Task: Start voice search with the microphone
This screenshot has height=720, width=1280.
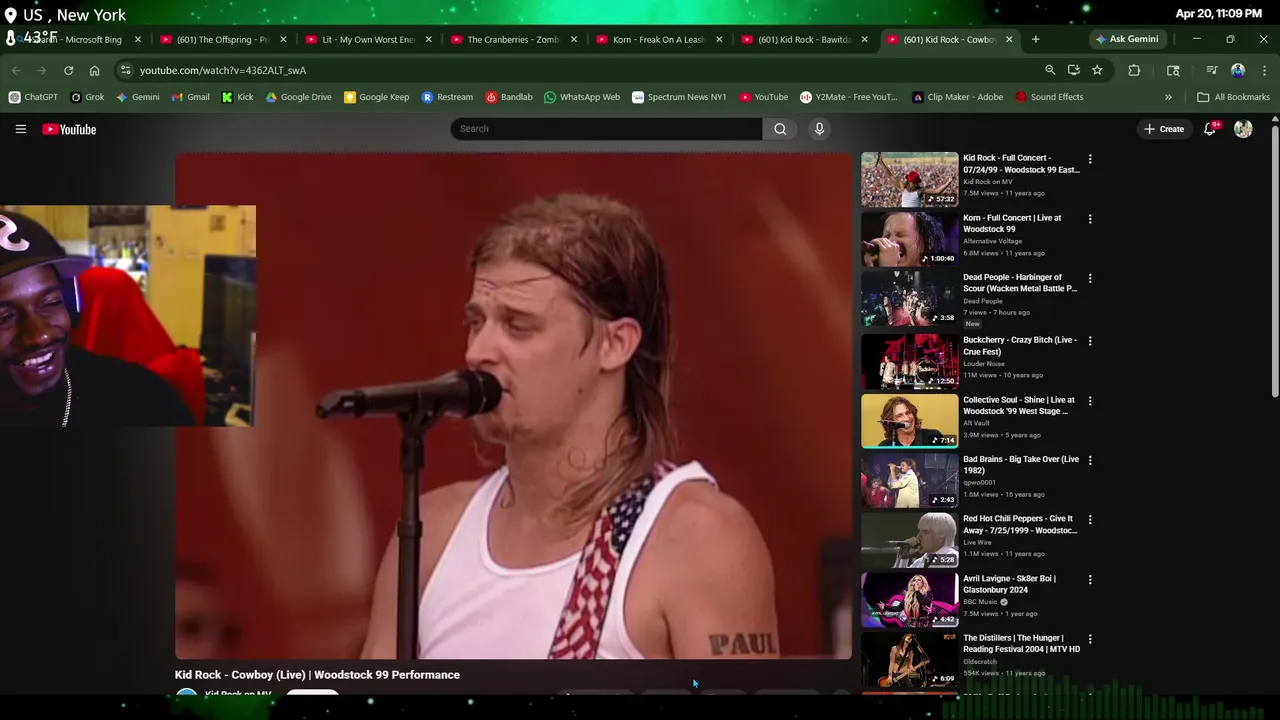Action: point(819,129)
